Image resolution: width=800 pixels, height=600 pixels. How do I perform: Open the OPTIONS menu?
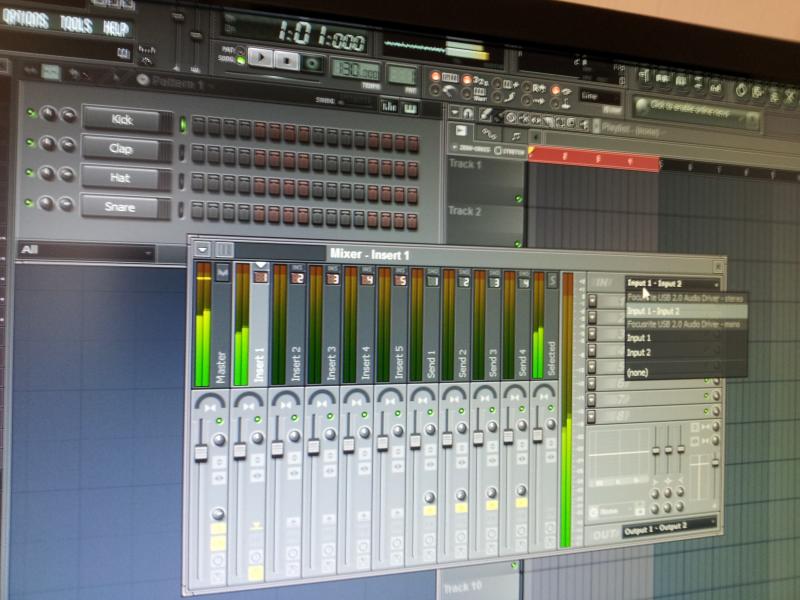coord(26,19)
